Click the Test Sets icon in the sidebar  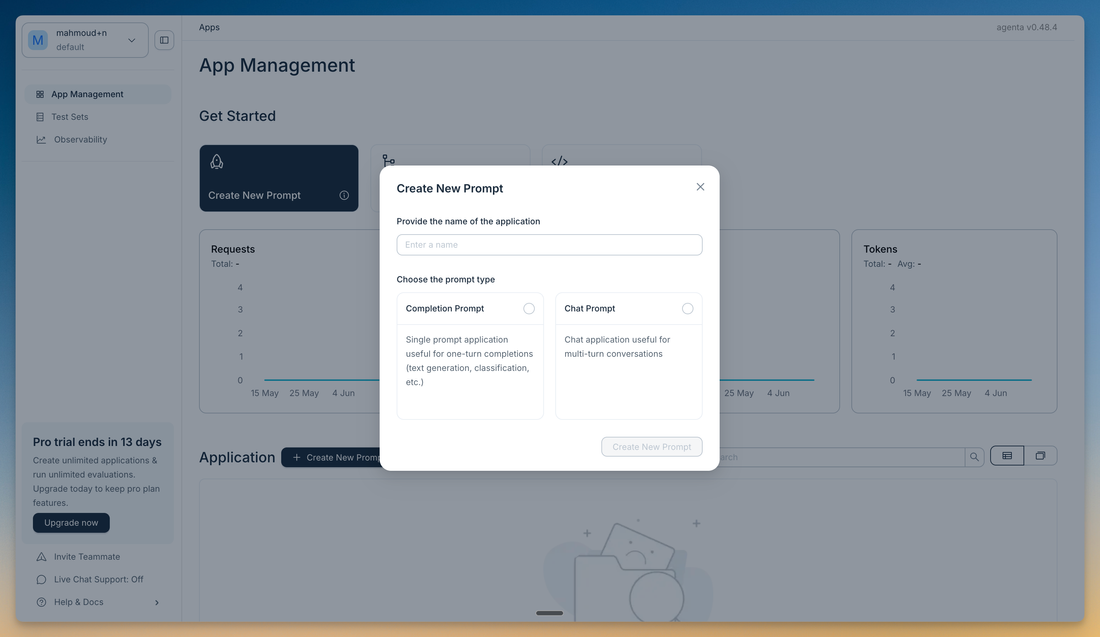[x=39, y=116]
